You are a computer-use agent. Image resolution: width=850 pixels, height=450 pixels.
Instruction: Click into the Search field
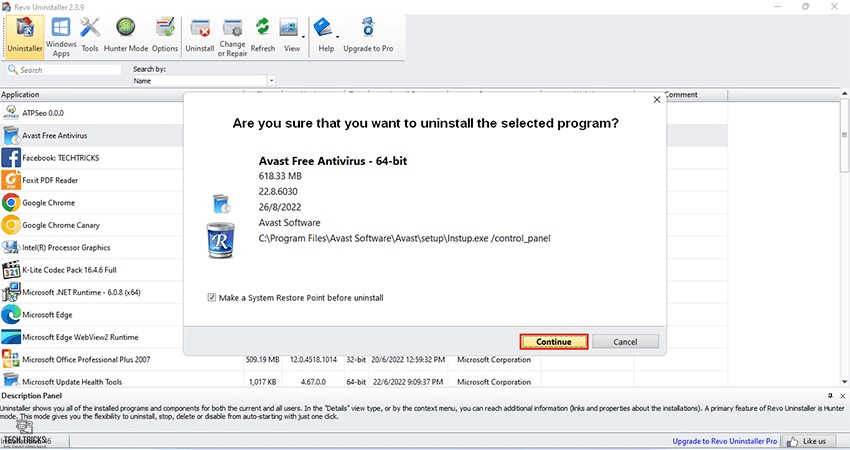(x=64, y=70)
